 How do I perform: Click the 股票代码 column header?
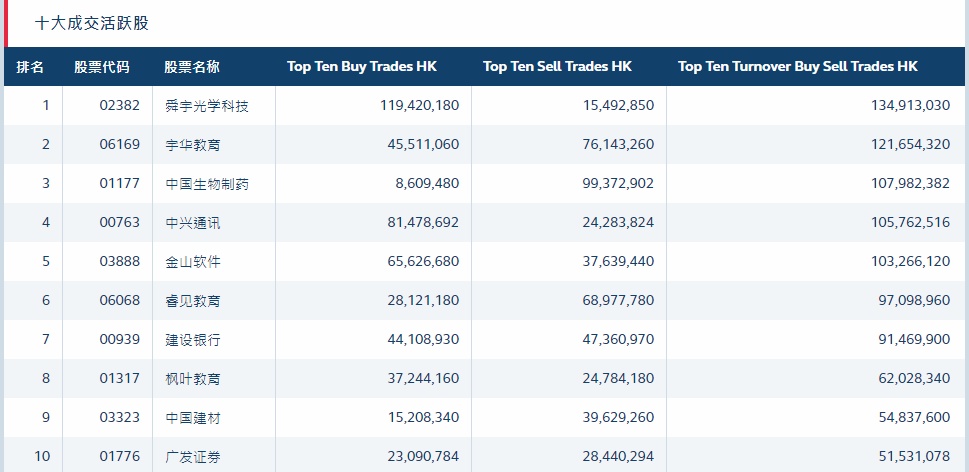coord(101,67)
